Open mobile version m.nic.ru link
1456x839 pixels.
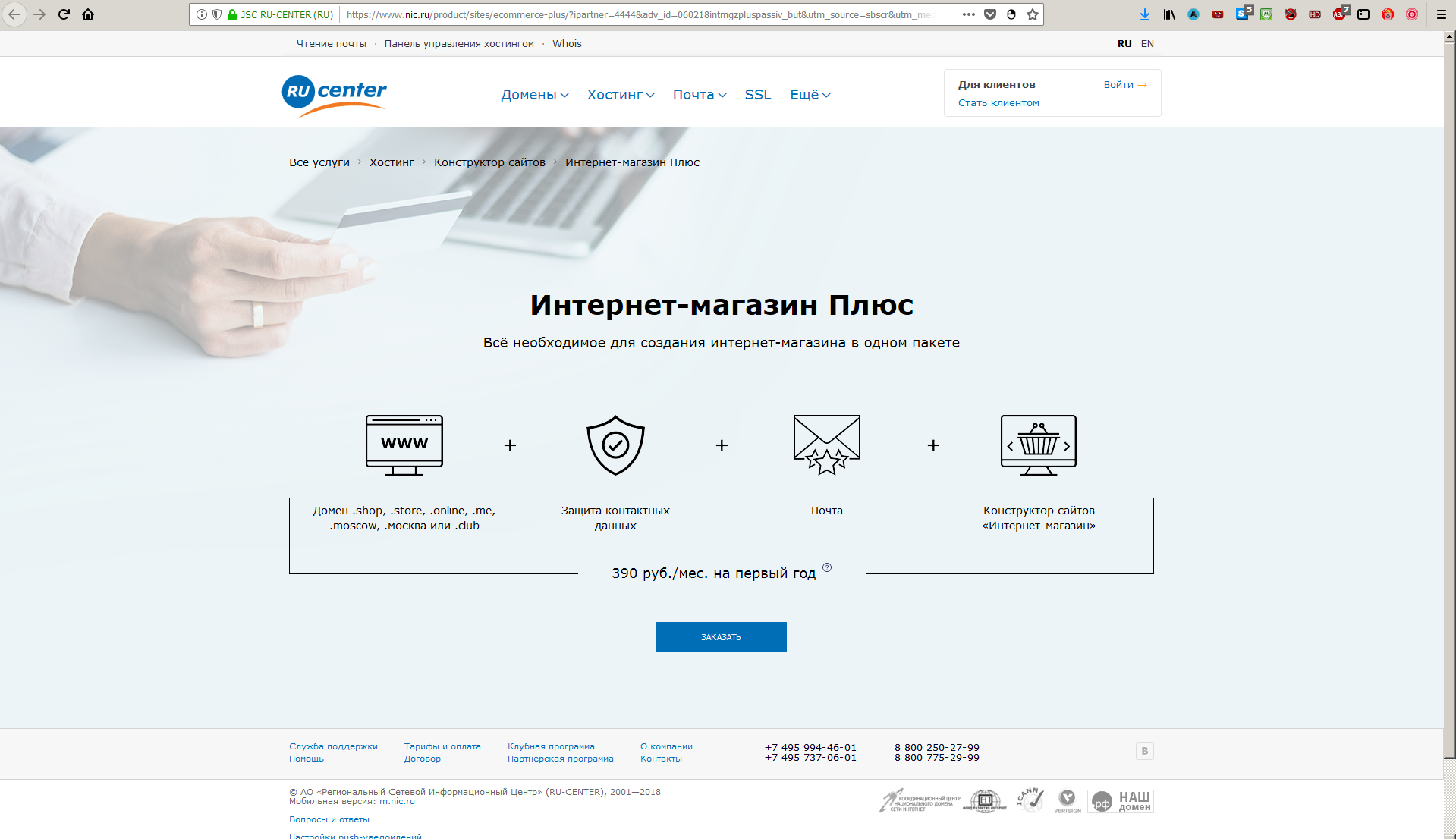pos(397,801)
